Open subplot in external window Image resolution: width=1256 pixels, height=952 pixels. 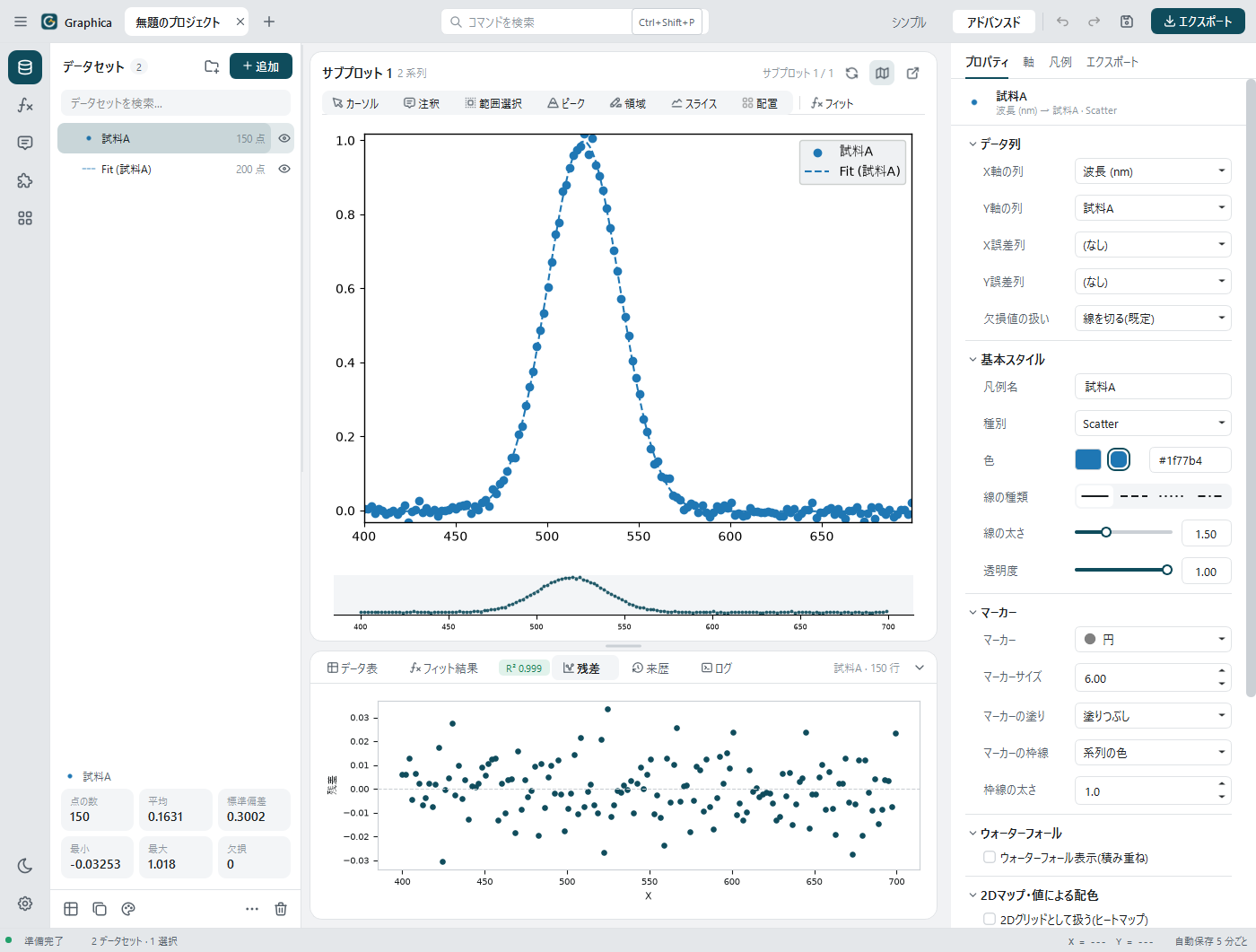pyautogui.click(x=913, y=73)
